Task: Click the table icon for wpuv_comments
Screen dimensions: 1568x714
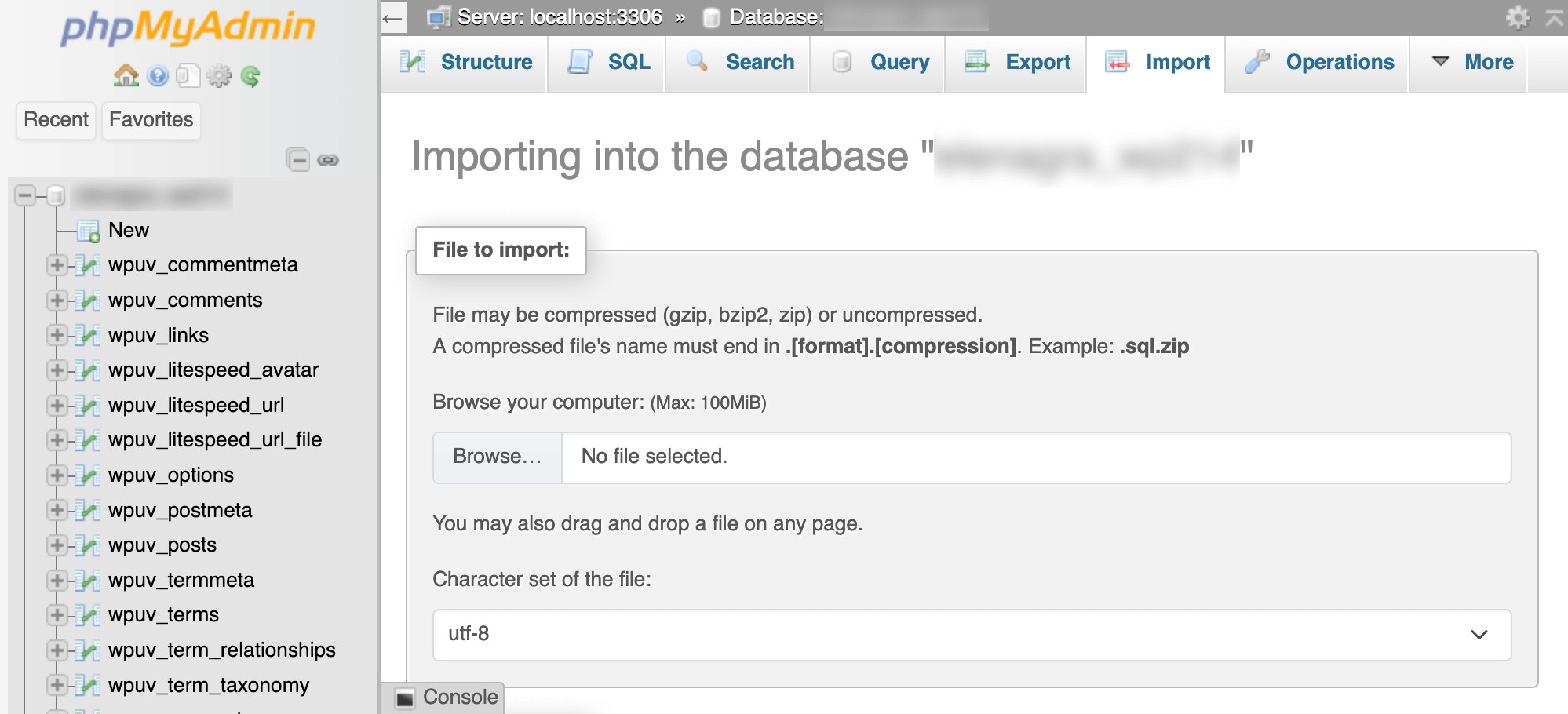Action: click(88, 301)
